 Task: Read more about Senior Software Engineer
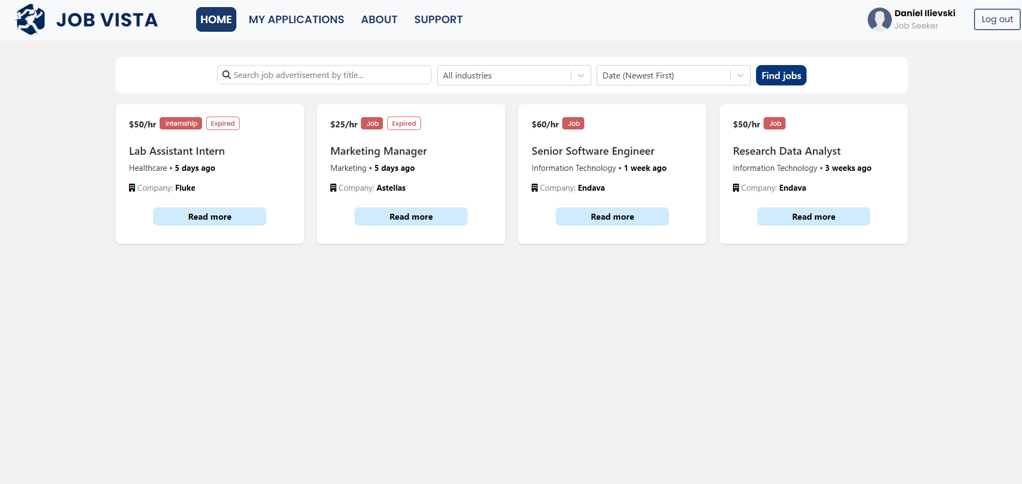point(612,217)
